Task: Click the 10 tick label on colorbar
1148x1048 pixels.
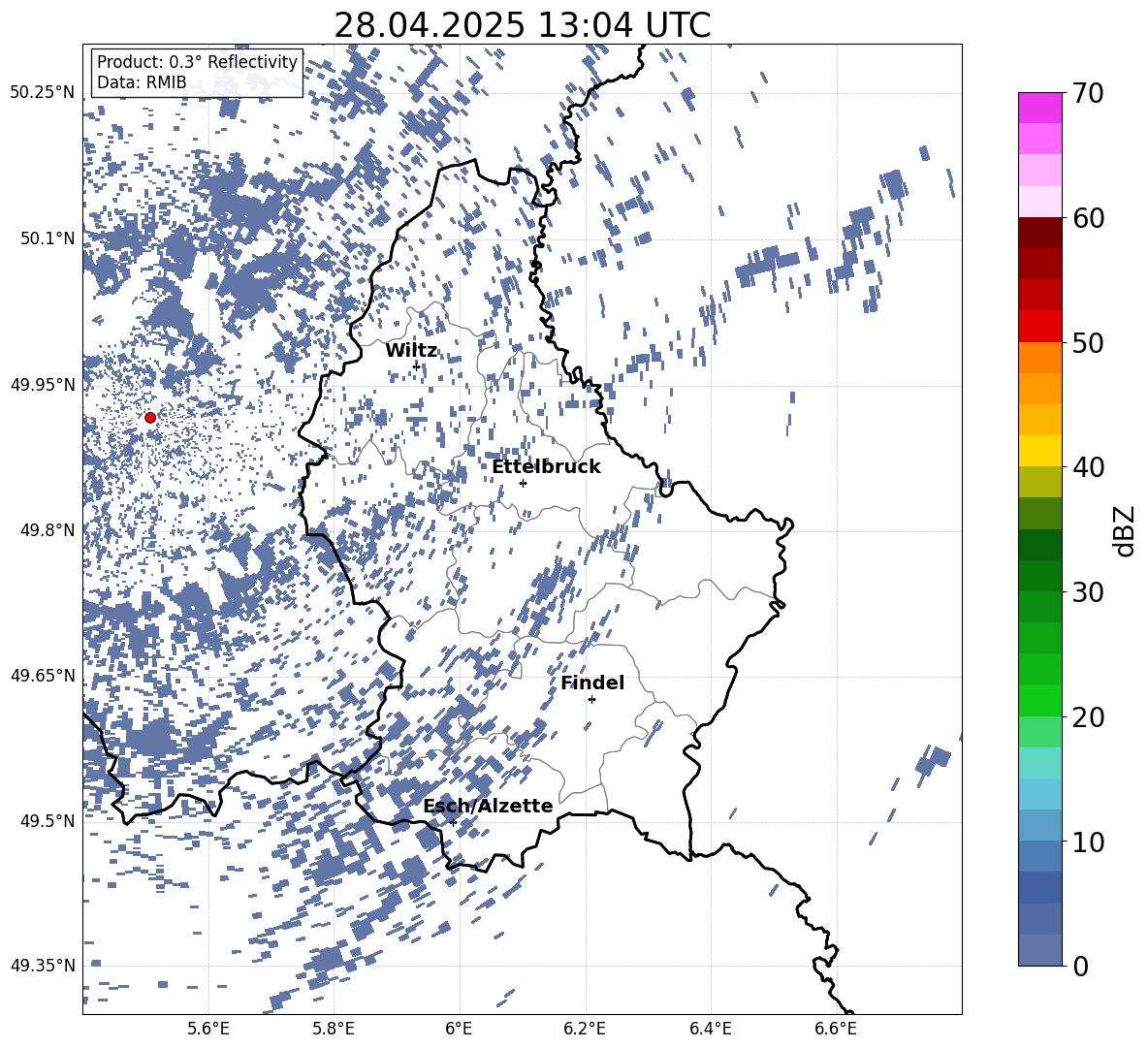Action: click(1088, 842)
